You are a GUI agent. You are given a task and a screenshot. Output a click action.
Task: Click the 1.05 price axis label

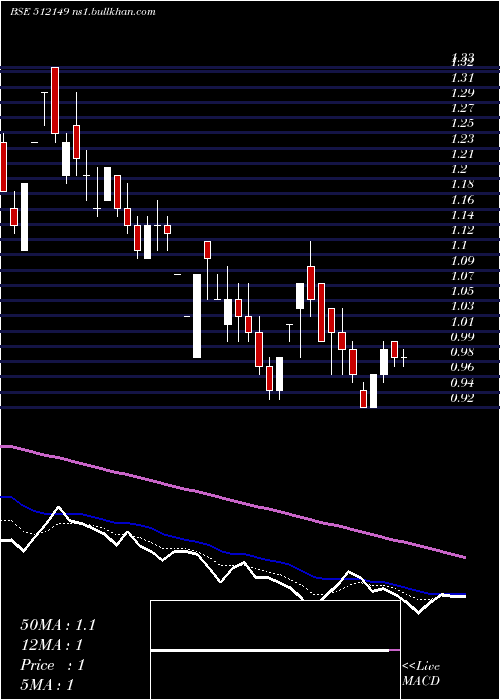(462, 291)
